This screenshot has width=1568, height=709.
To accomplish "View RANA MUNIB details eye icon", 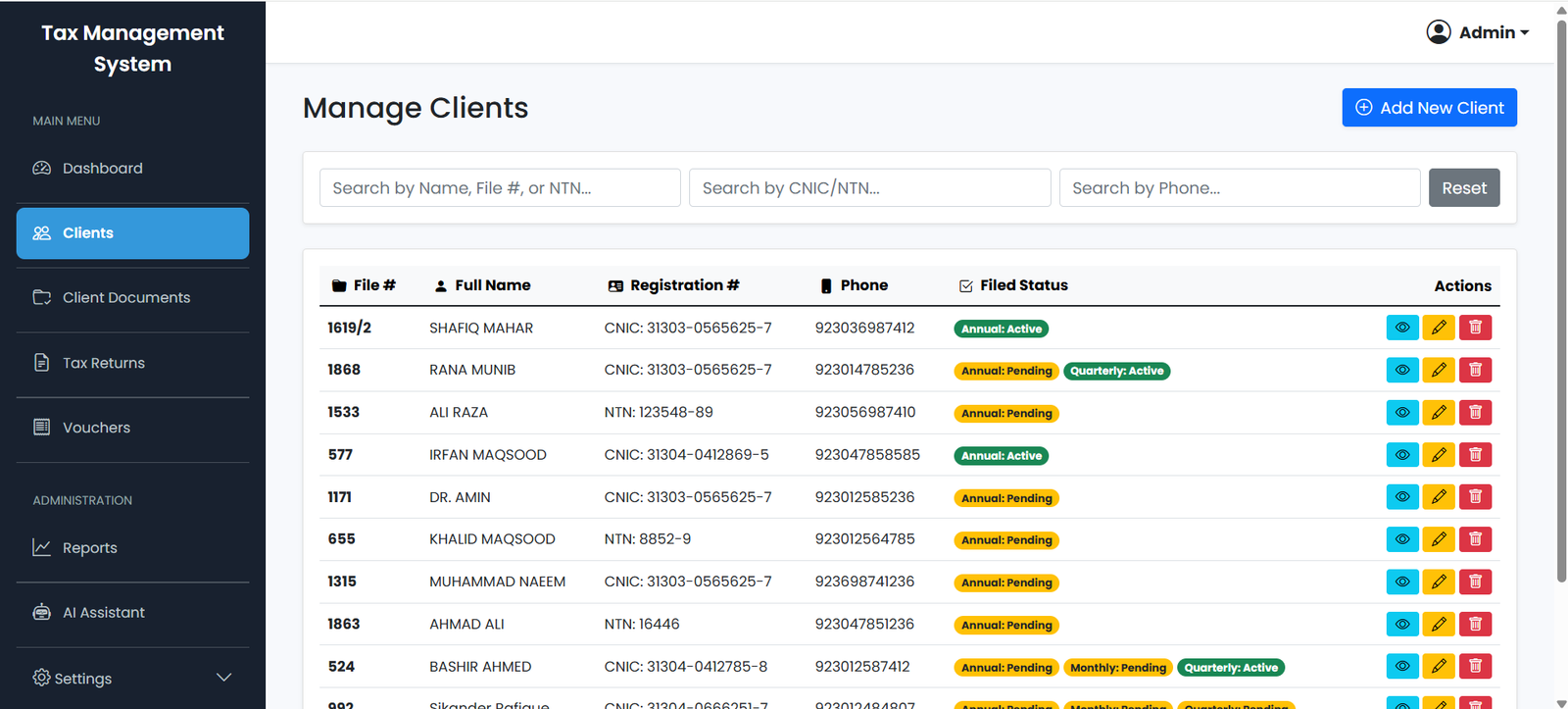I will [1402, 370].
